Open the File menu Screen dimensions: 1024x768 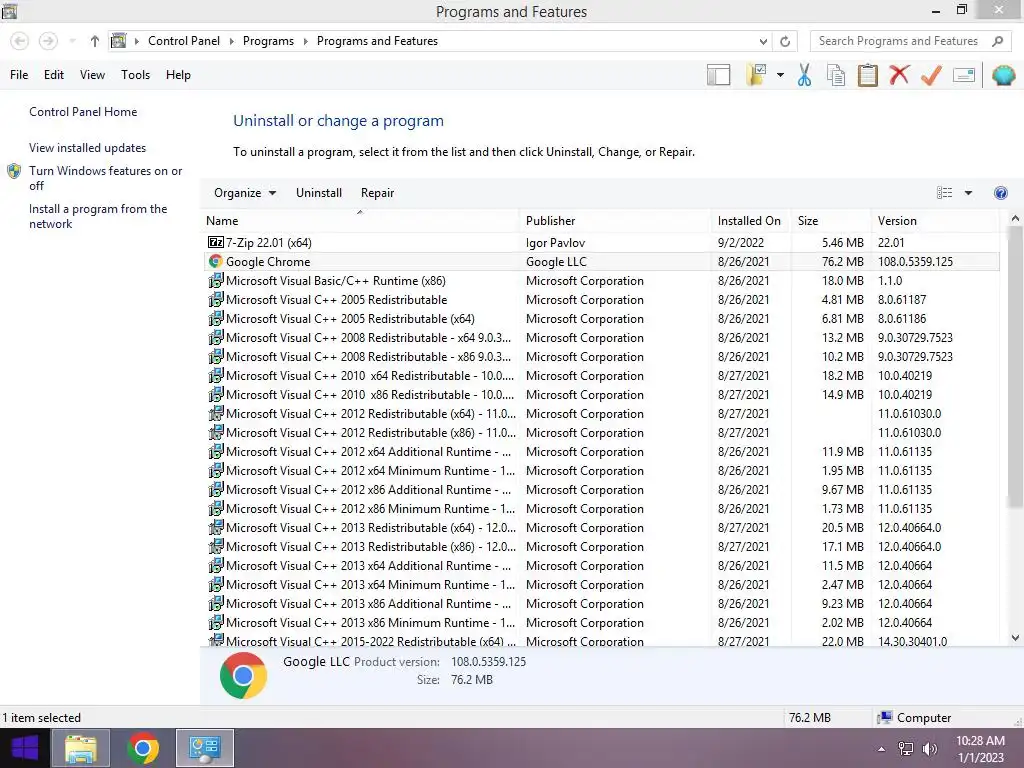tap(19, 75)
